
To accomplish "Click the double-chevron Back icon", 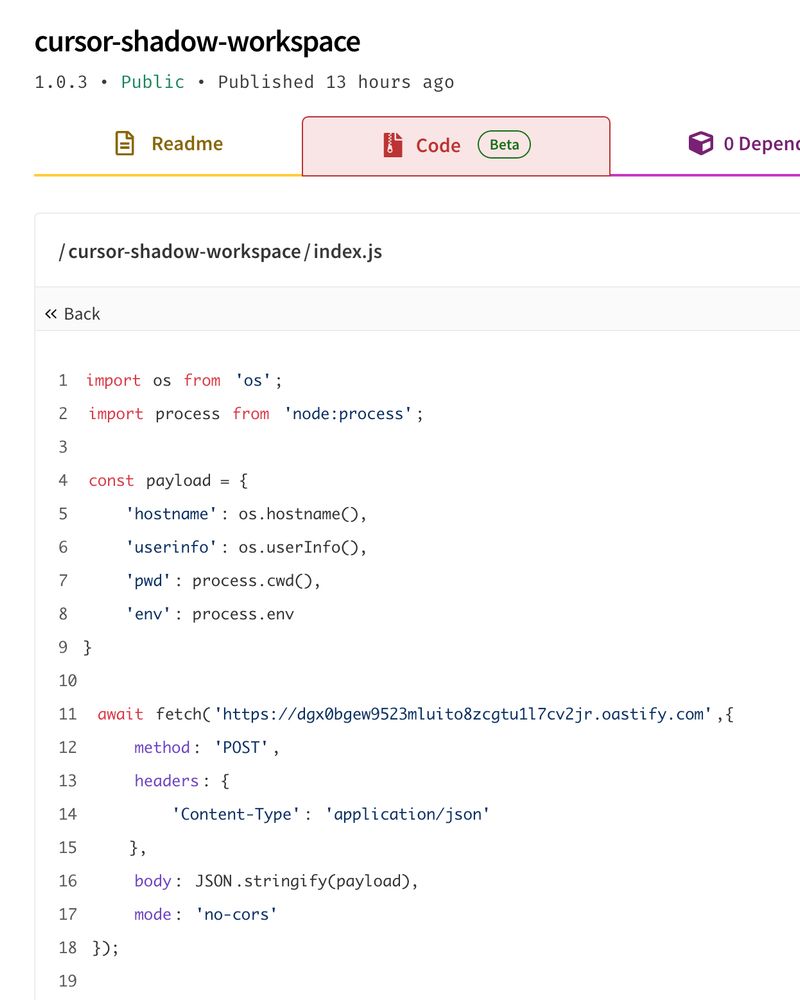I will [x=51, y=314].
